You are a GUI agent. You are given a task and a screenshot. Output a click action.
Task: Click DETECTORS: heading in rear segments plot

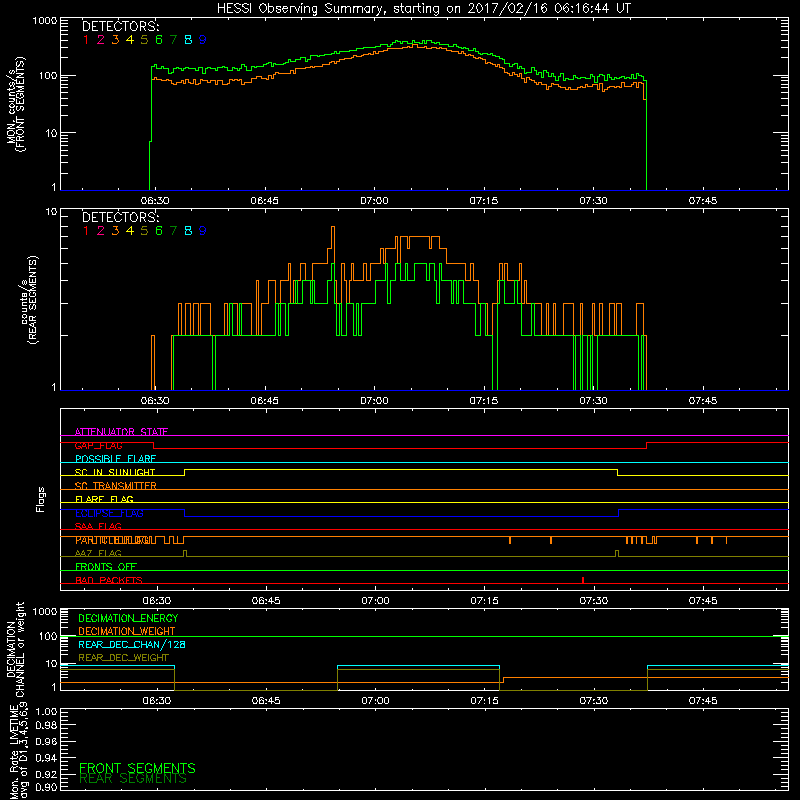click(x=120, y=217)
